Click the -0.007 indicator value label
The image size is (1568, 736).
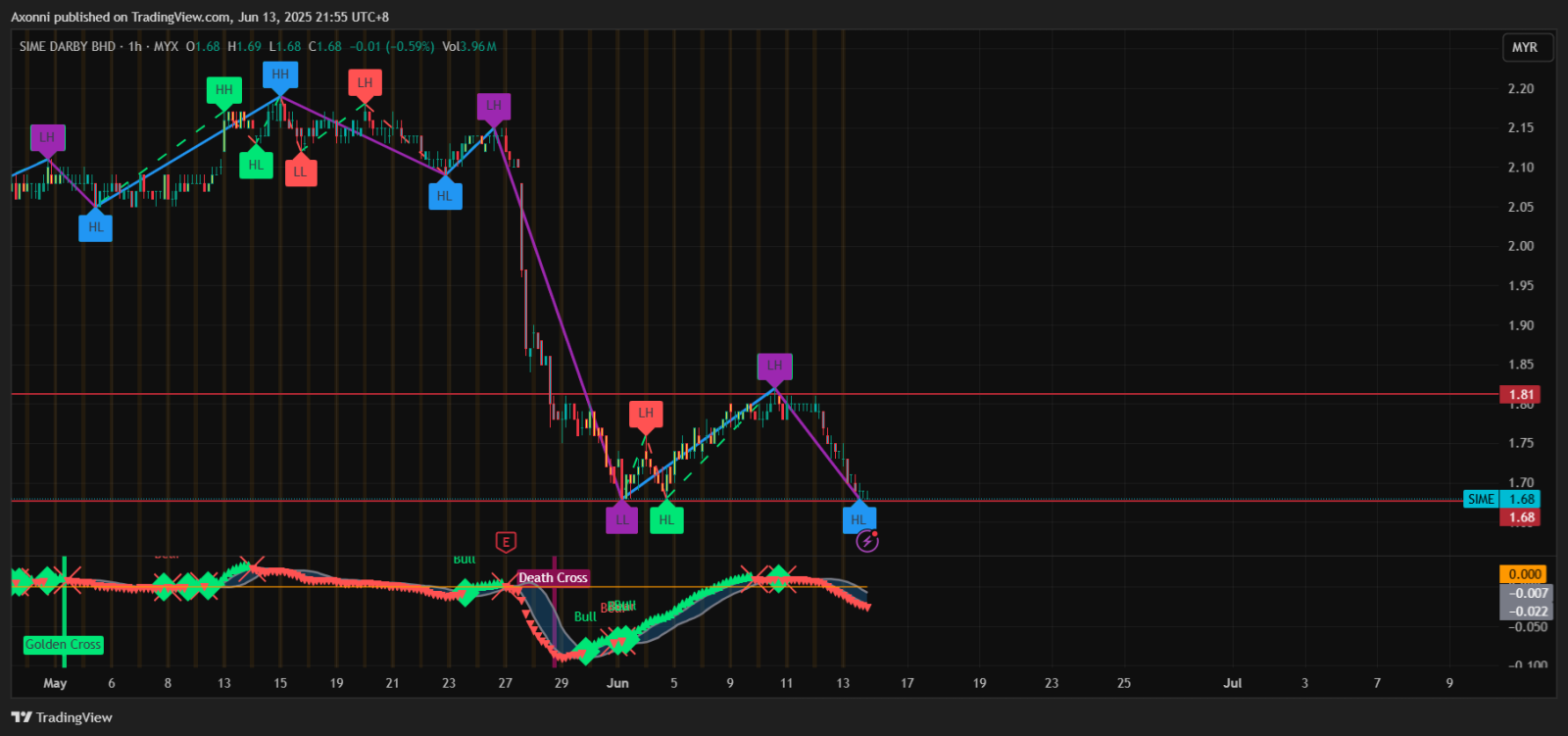pos(1527,593)
